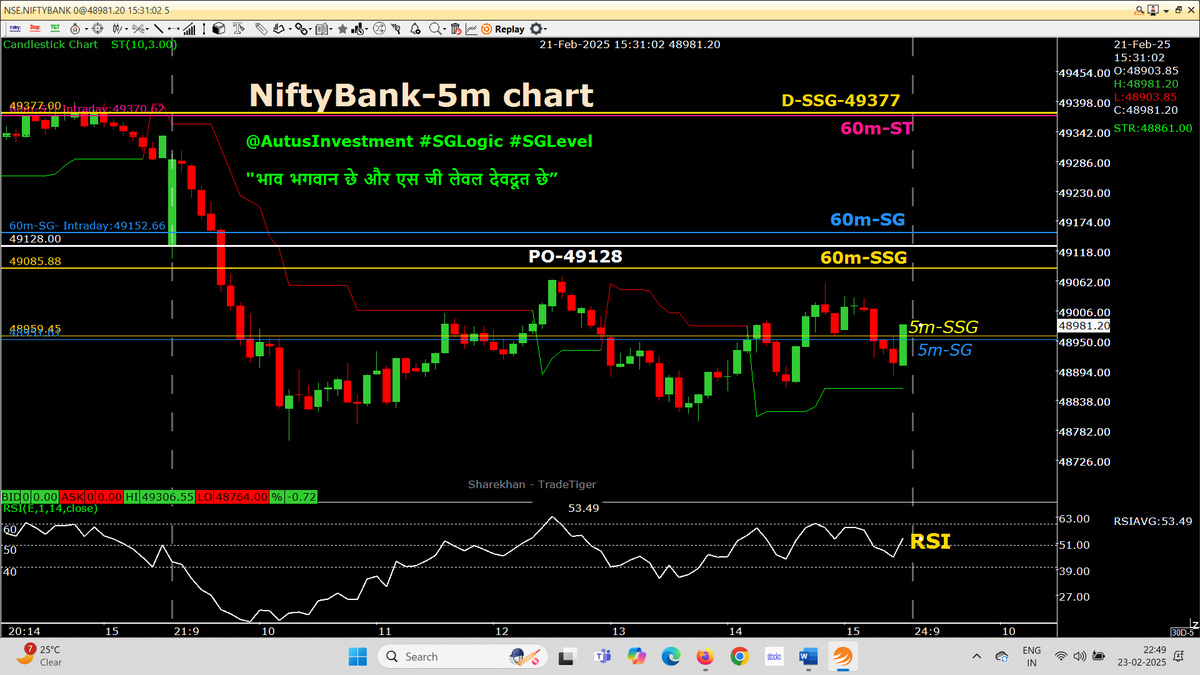Screen dimensions: 1200x675
Task: Open Microsoft Teams from taskbar
Action: pos(603,656)
